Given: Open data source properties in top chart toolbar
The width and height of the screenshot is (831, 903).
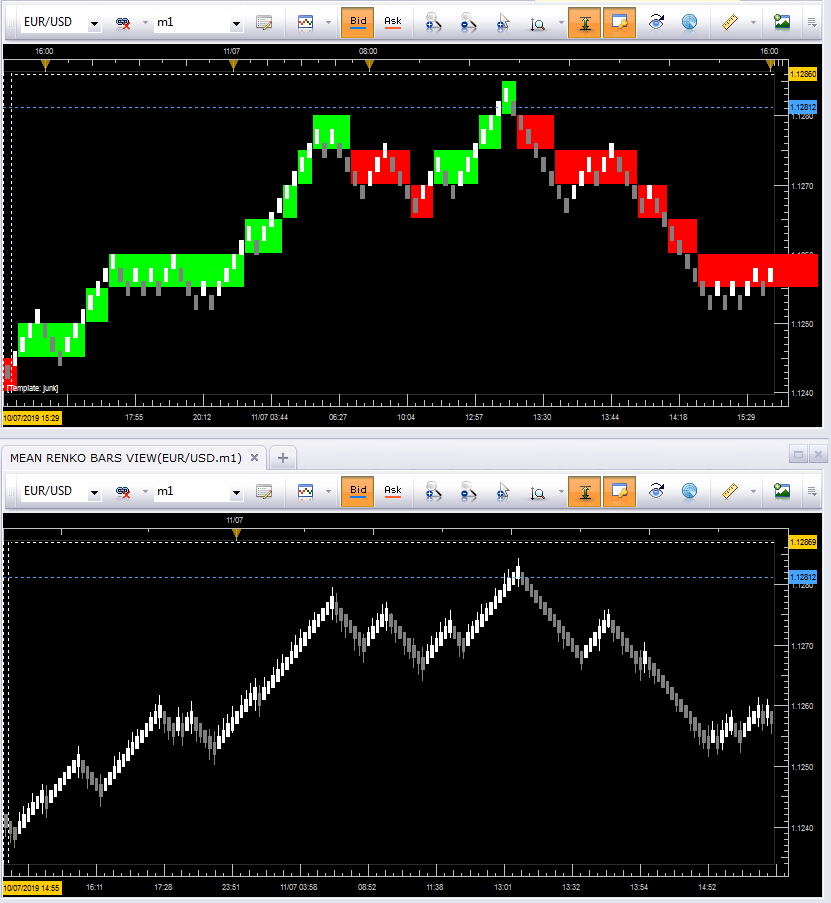Looking at the screenshot, I should pyautogui.click(x=264, y=23).
